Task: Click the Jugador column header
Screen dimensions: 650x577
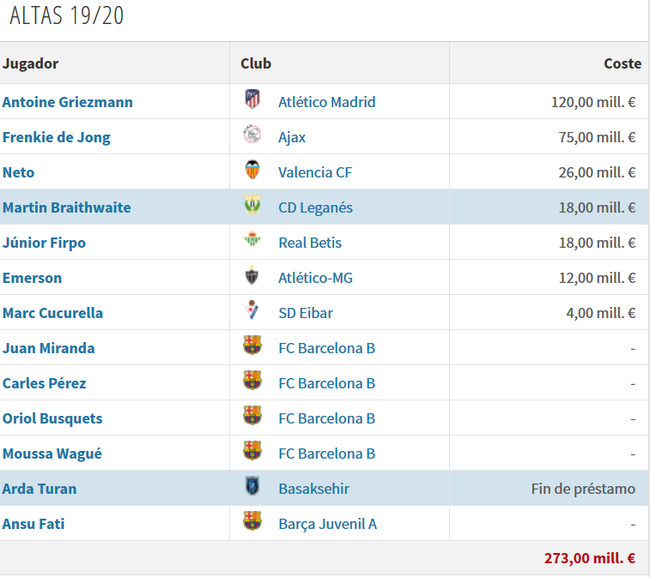Action: coord(31,64)
